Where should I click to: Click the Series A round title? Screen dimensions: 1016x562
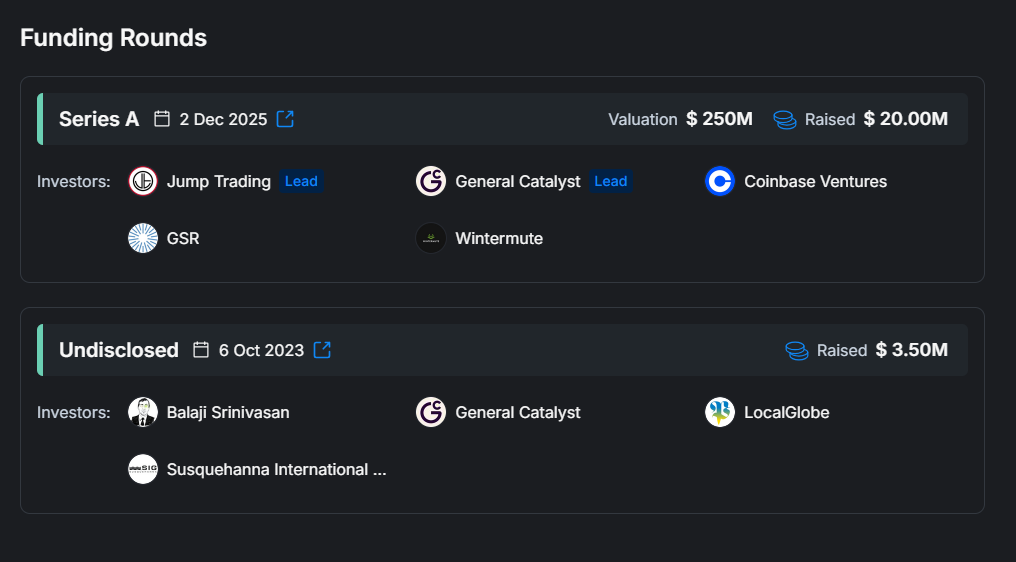[99, 119]
